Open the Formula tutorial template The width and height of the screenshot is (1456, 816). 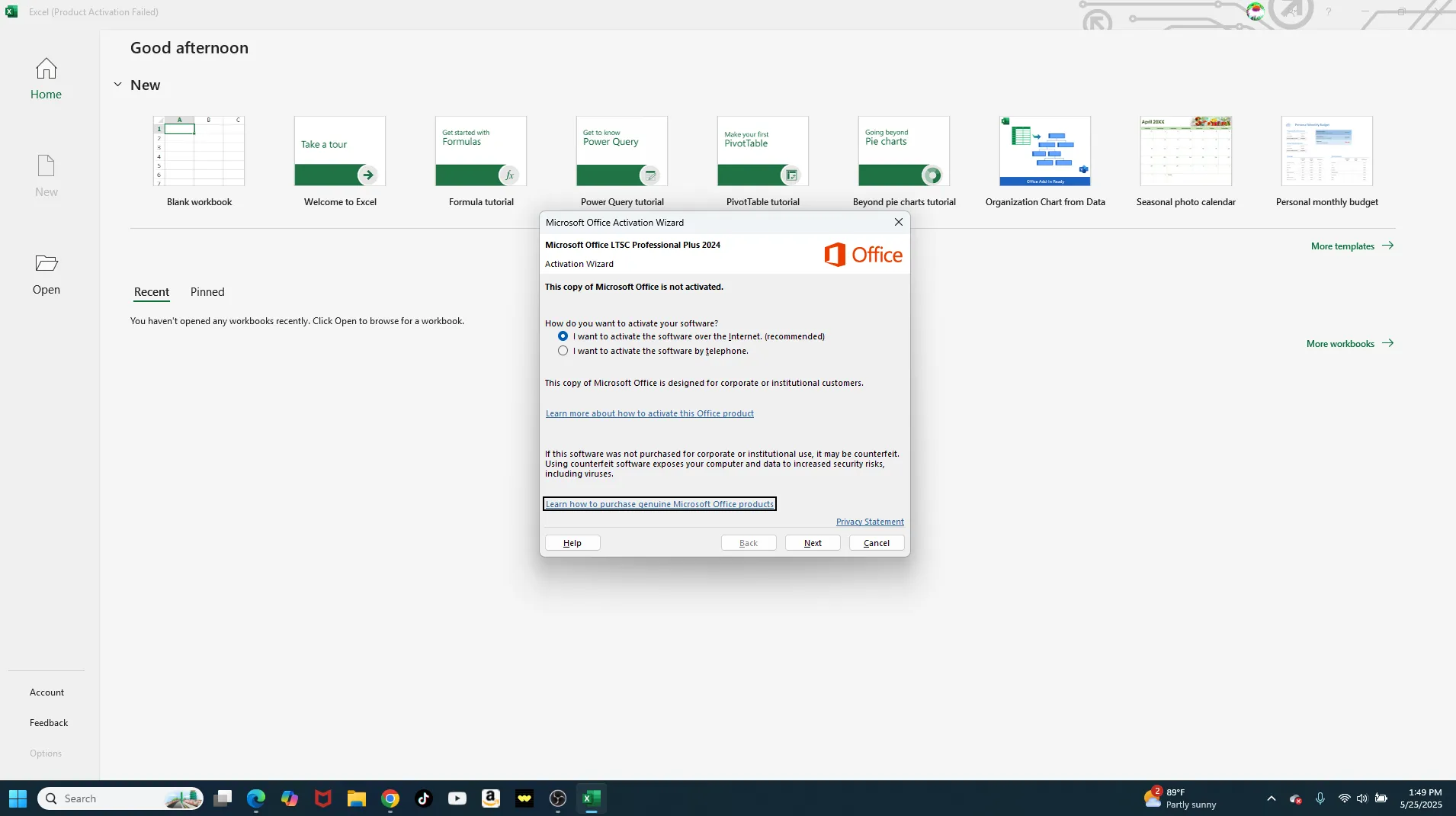[x=481, y=162]
